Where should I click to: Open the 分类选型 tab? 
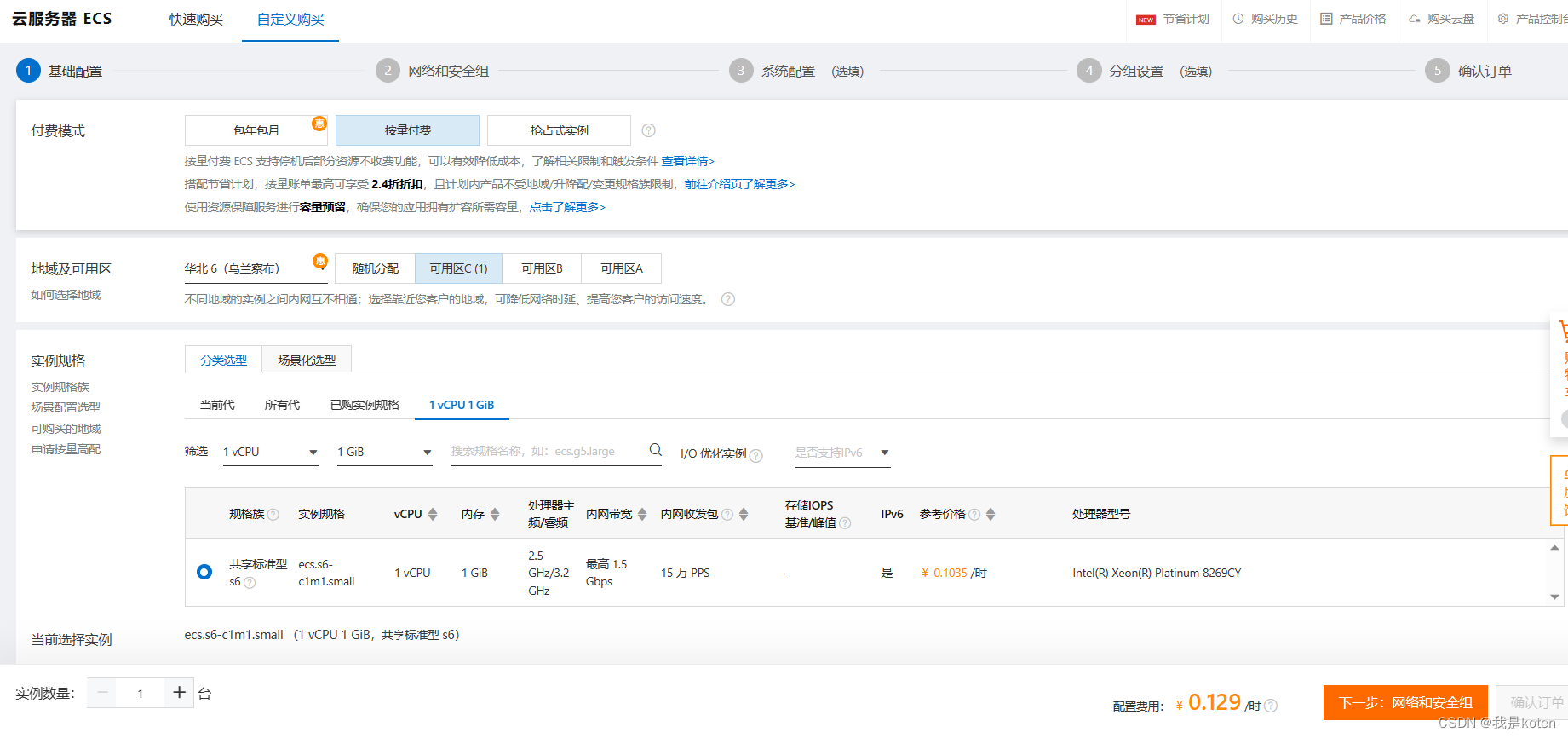click(223, 360)
